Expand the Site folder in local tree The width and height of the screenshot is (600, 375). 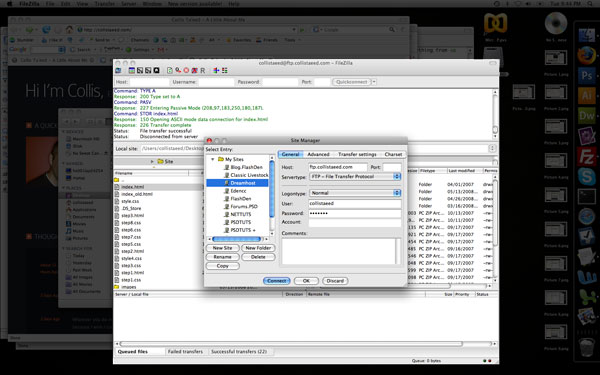152,161
